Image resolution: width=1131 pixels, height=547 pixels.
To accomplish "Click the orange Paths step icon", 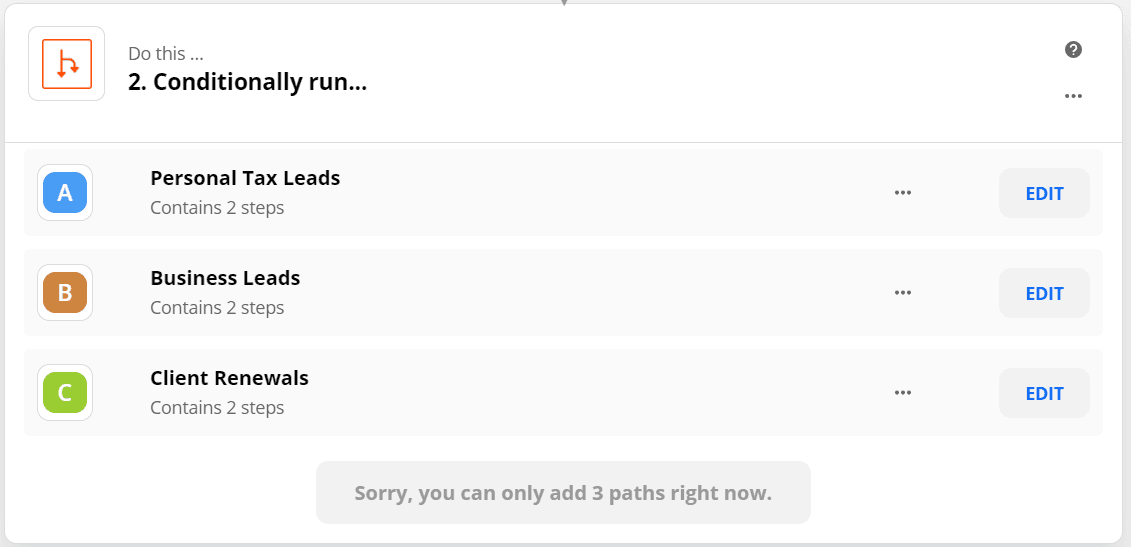I will 66,64.
